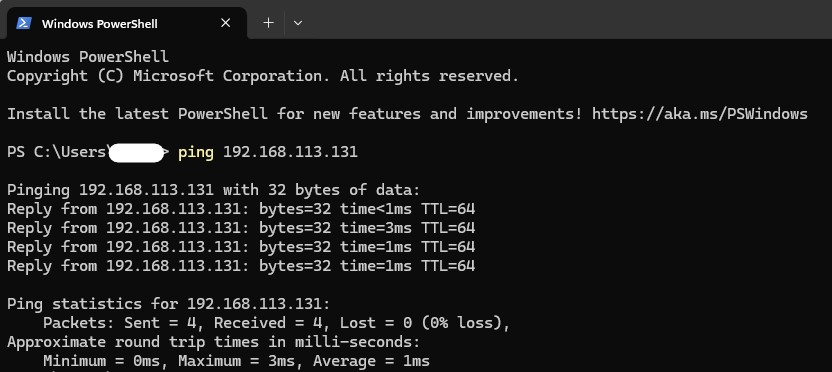Viewport: 832px width, 372px height.
Task: Open a new tab with the plus icon
Action: click(268, 23)
